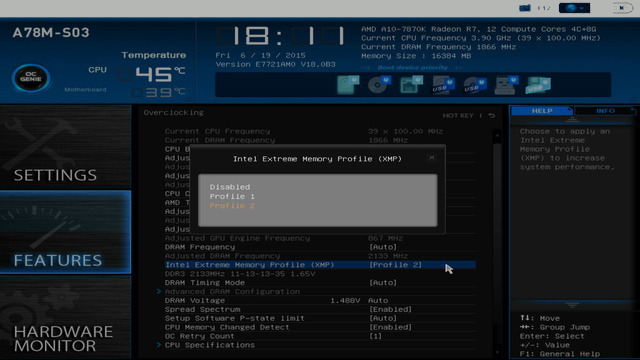Click the 18:11 system clock
The height and width of the screenshot is (360, 640).
(281, 36)
